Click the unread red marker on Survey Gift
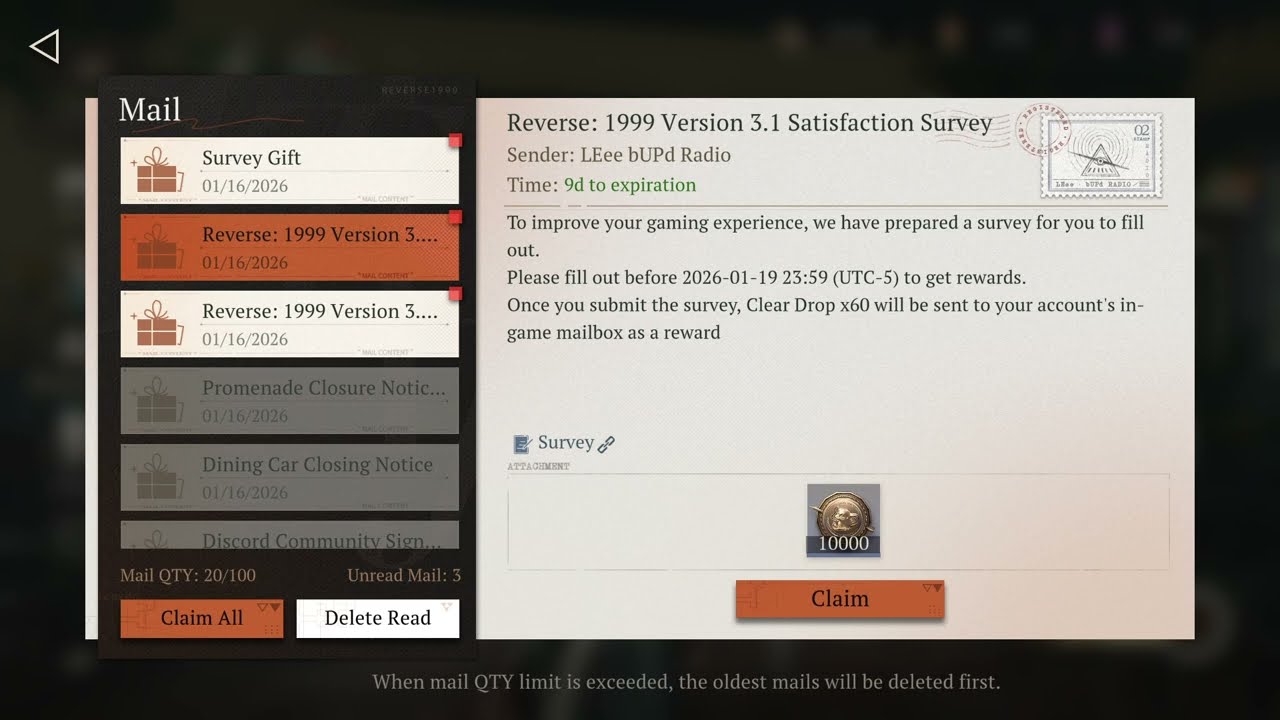The width and height of the screenshot is (1280, 720). click(455, 141)
